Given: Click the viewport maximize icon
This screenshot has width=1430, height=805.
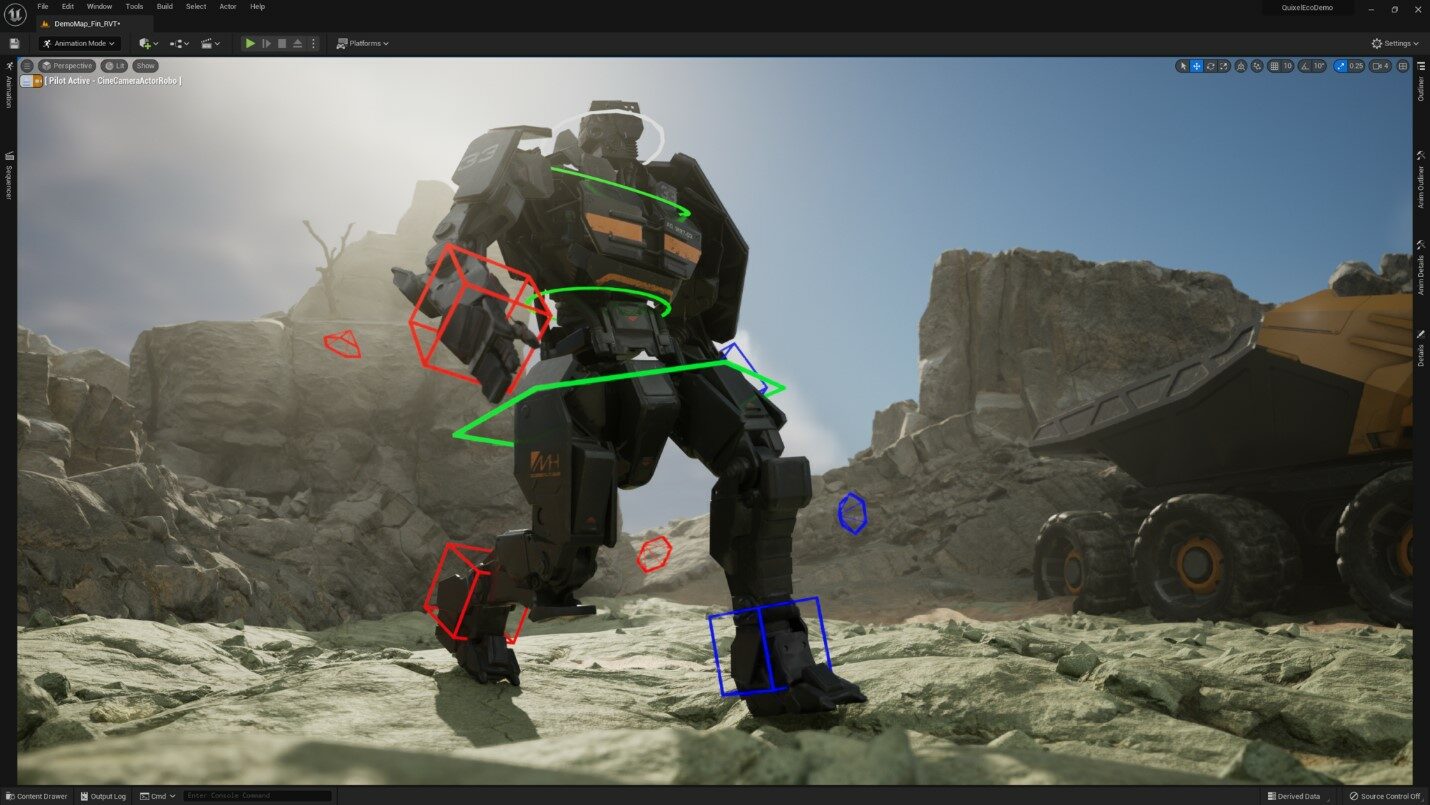Looking at the screenshot, I should 1403,66.
